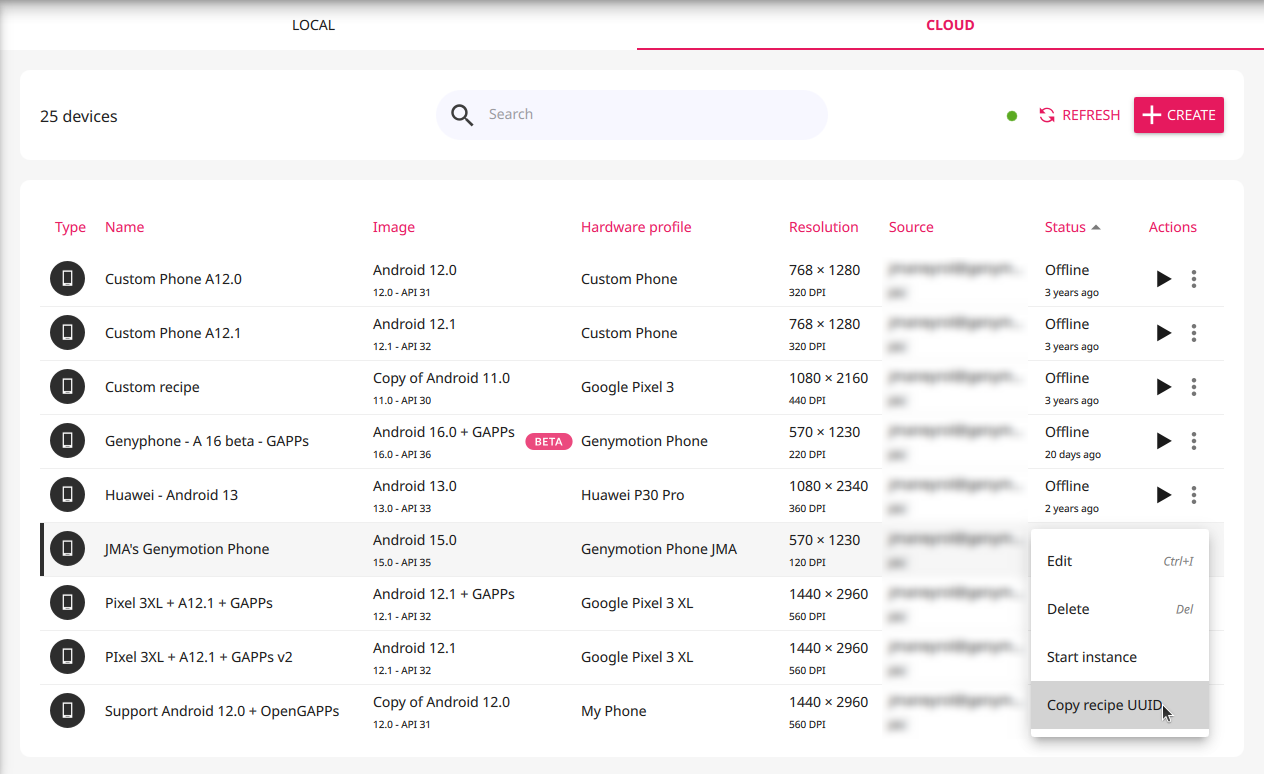
Task: Click the BETA badge on Android 16.0
Action: (x=549, y=441)
